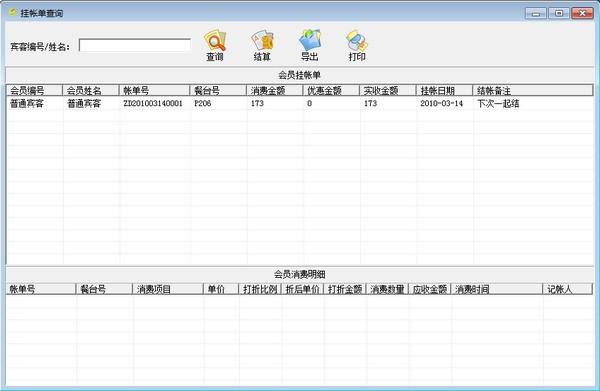This screenshot has width=600, height=391.
Task: Sort by 会员编号 column header
Action: pos(34,91)
